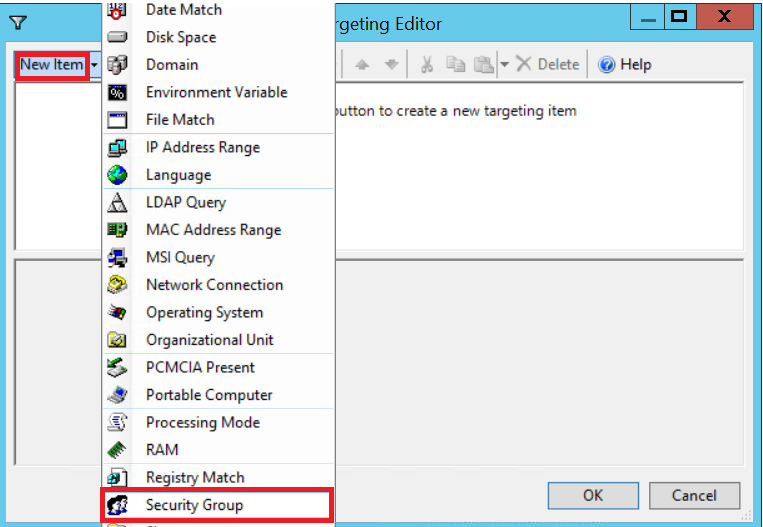Open the New Item dropdown arrow

pos(94,65)
